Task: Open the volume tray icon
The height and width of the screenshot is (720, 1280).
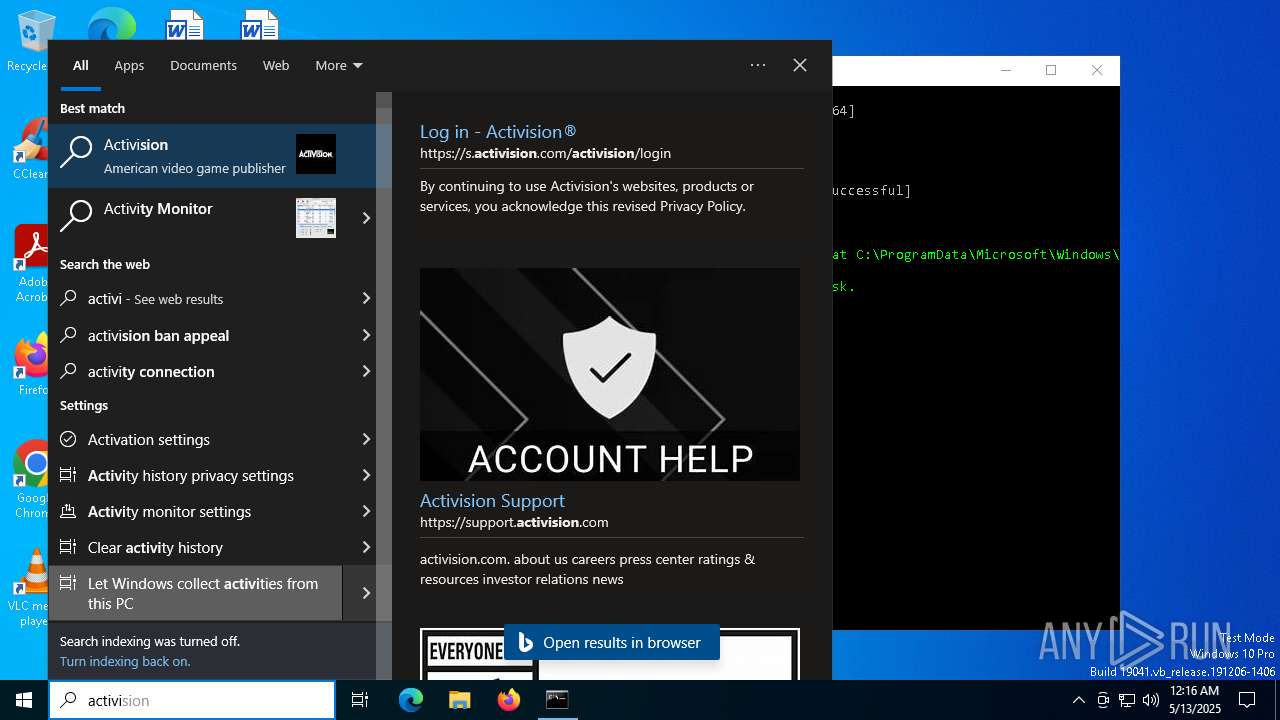Action: [1151, 700]
